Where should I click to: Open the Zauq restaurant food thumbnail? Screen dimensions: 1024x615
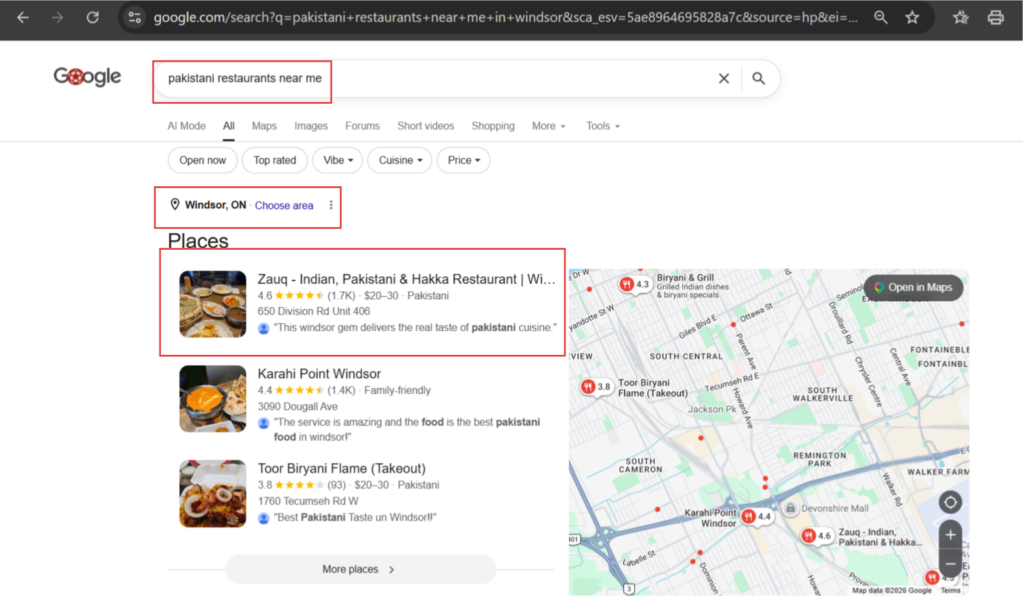[213, 304]
